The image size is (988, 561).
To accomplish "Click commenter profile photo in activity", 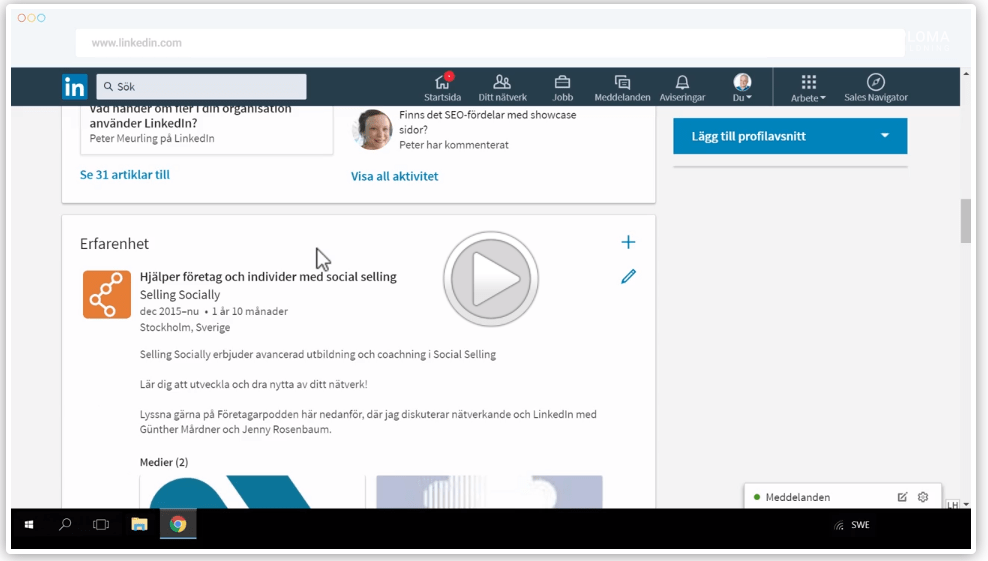I will [372, 129].
